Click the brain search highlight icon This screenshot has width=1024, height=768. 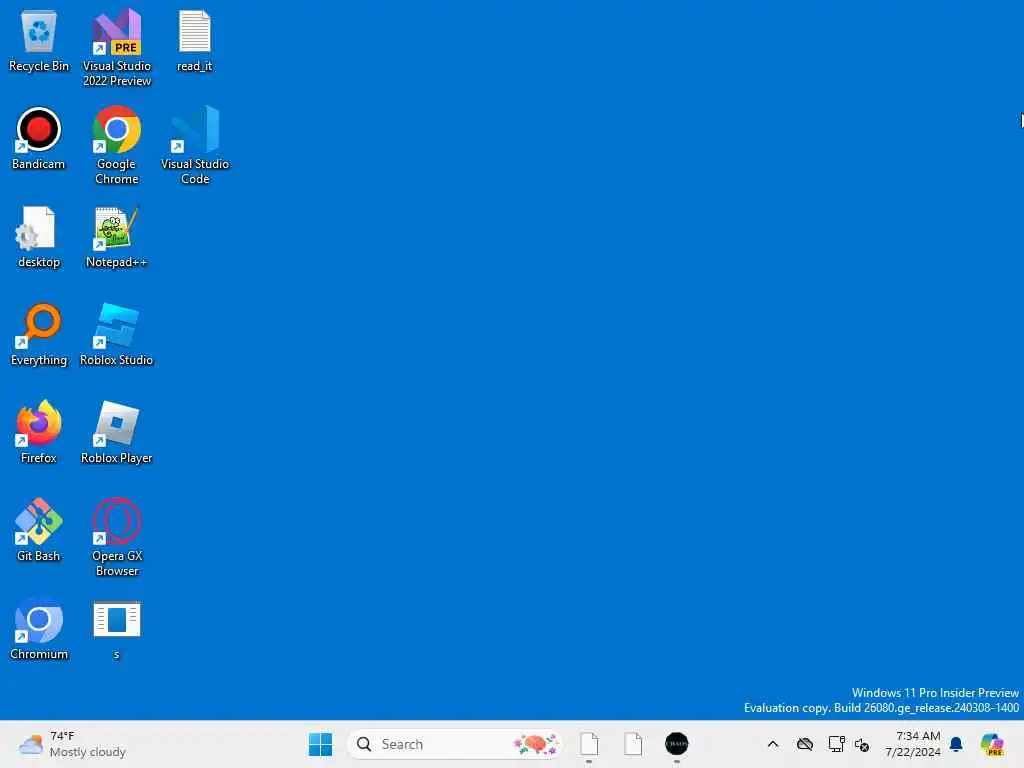pos(536,744)
